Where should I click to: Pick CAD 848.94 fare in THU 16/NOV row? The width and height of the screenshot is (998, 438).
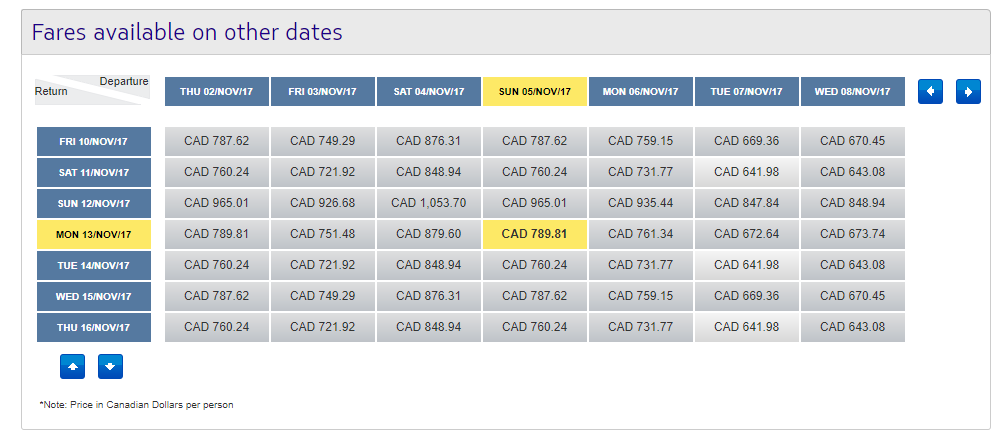pos(429,328)
